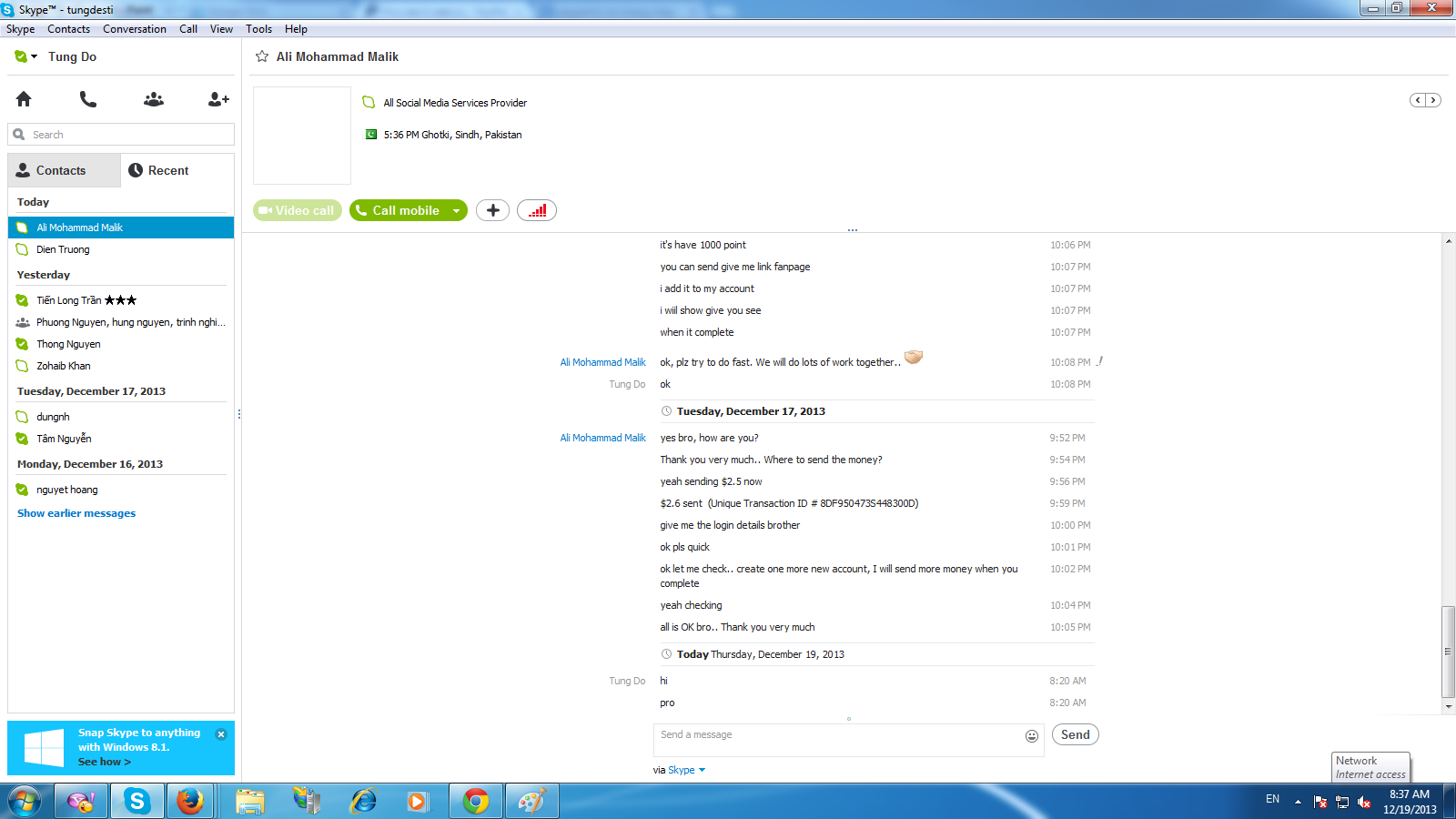Click the Windows 8.1 logo in ad
The image size is (1456, 819).
pos(44,748)
